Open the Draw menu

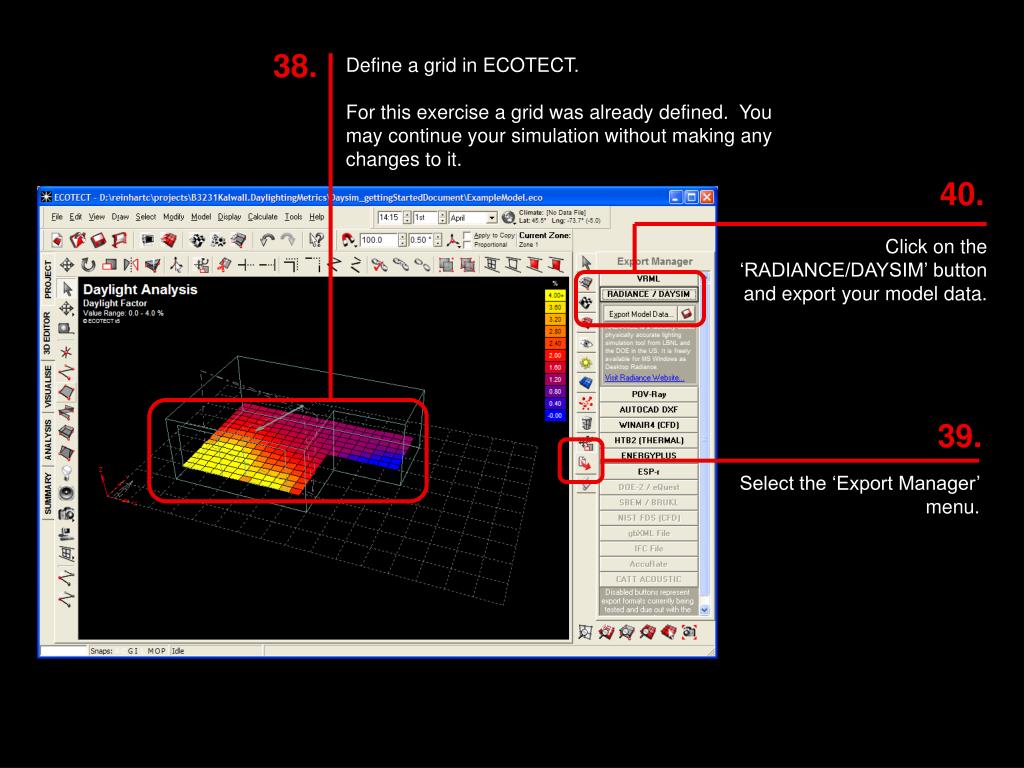coord(120,217)
